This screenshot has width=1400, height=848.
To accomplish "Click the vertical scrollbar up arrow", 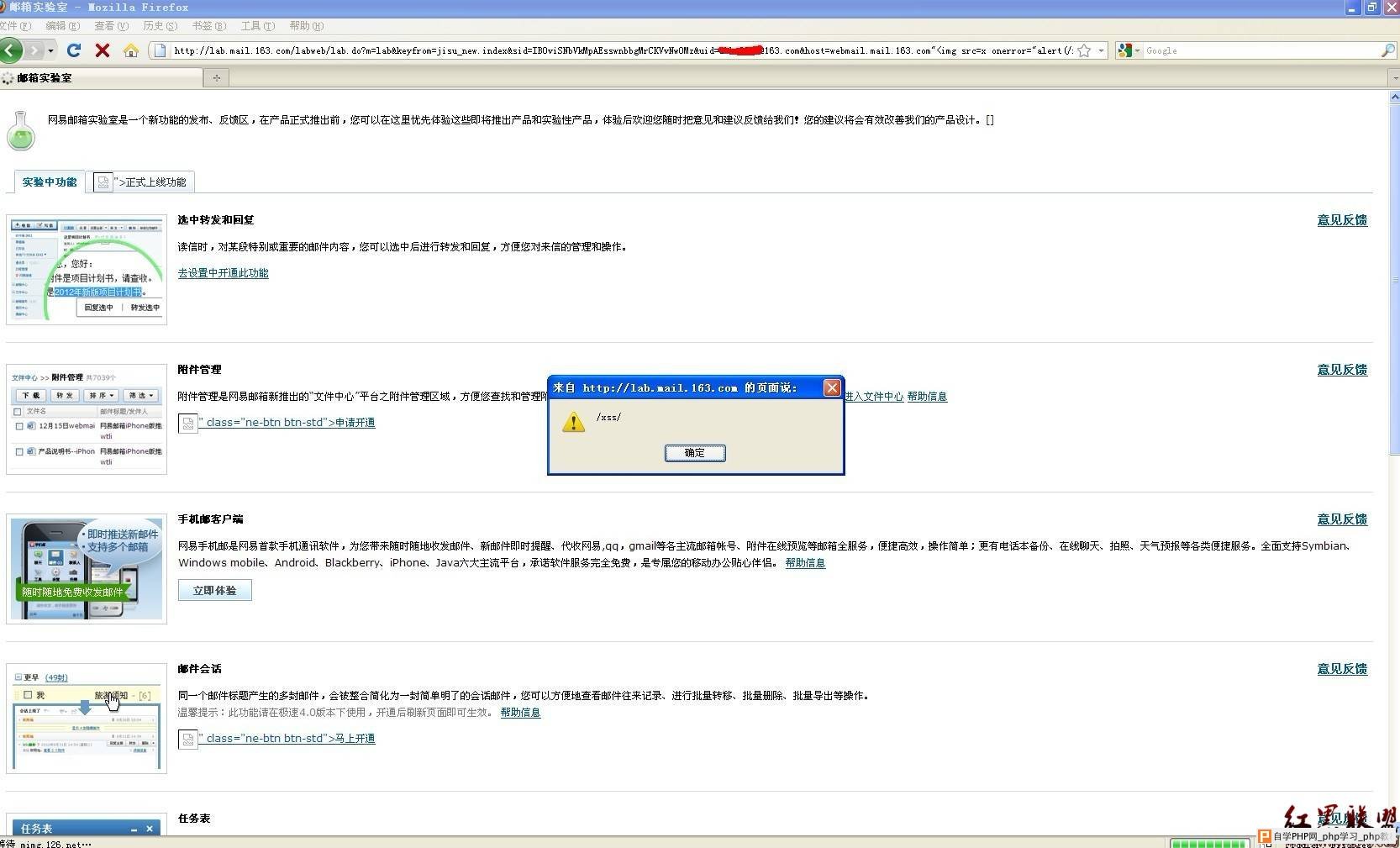I will coord(1394,97).
